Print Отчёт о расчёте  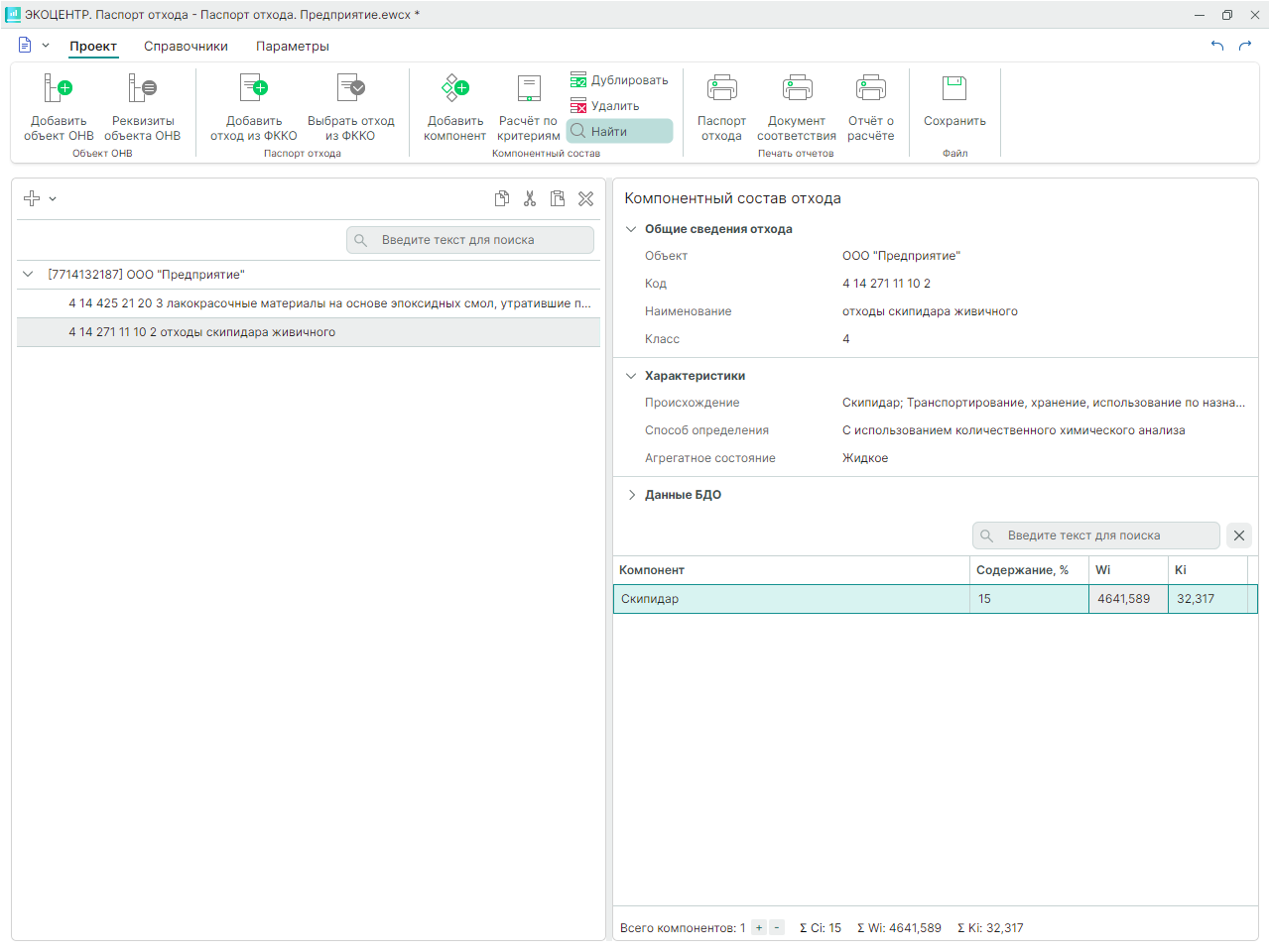coord(871,107)
